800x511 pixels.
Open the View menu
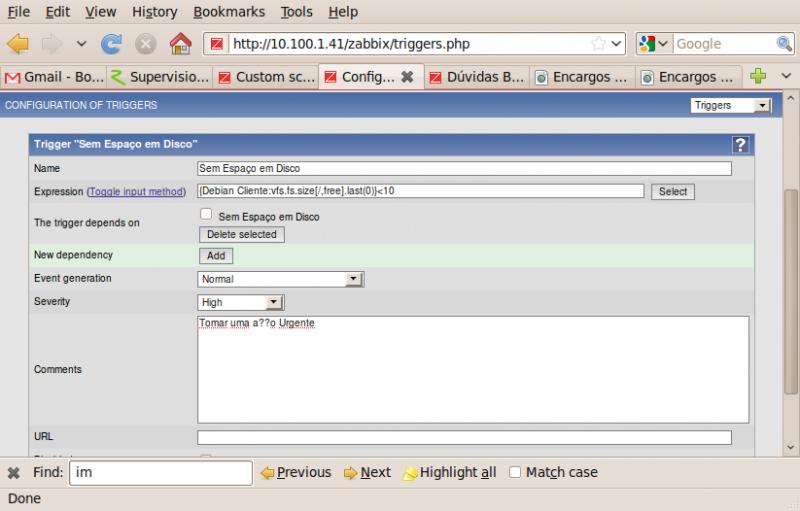click(x=101, y=12)
